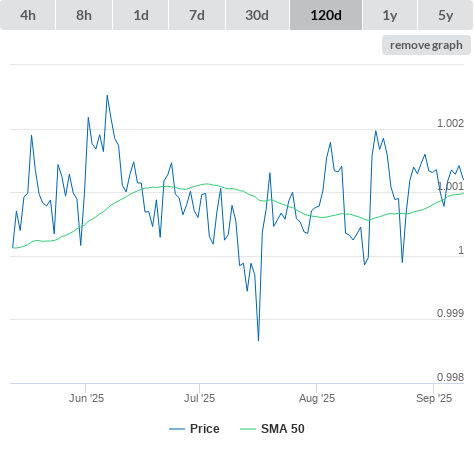Screen dimensions: 474x455
Task: Click the Jul '25 axis label
Action: [199, 398]
